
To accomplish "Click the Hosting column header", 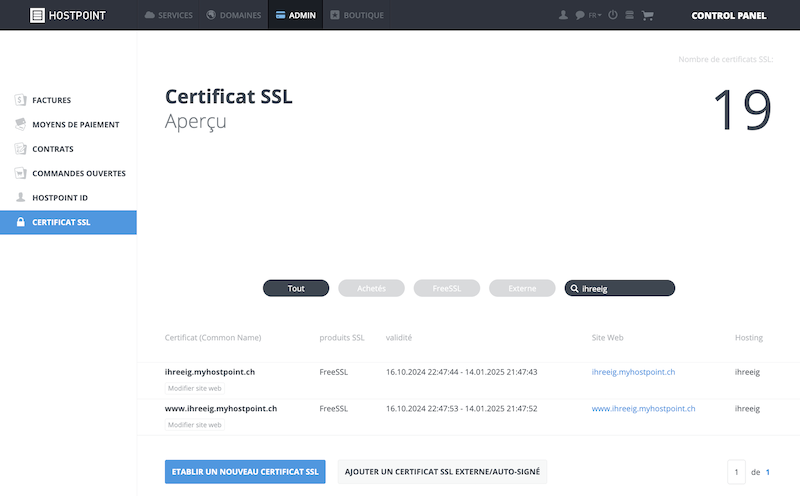I will 749,338.
